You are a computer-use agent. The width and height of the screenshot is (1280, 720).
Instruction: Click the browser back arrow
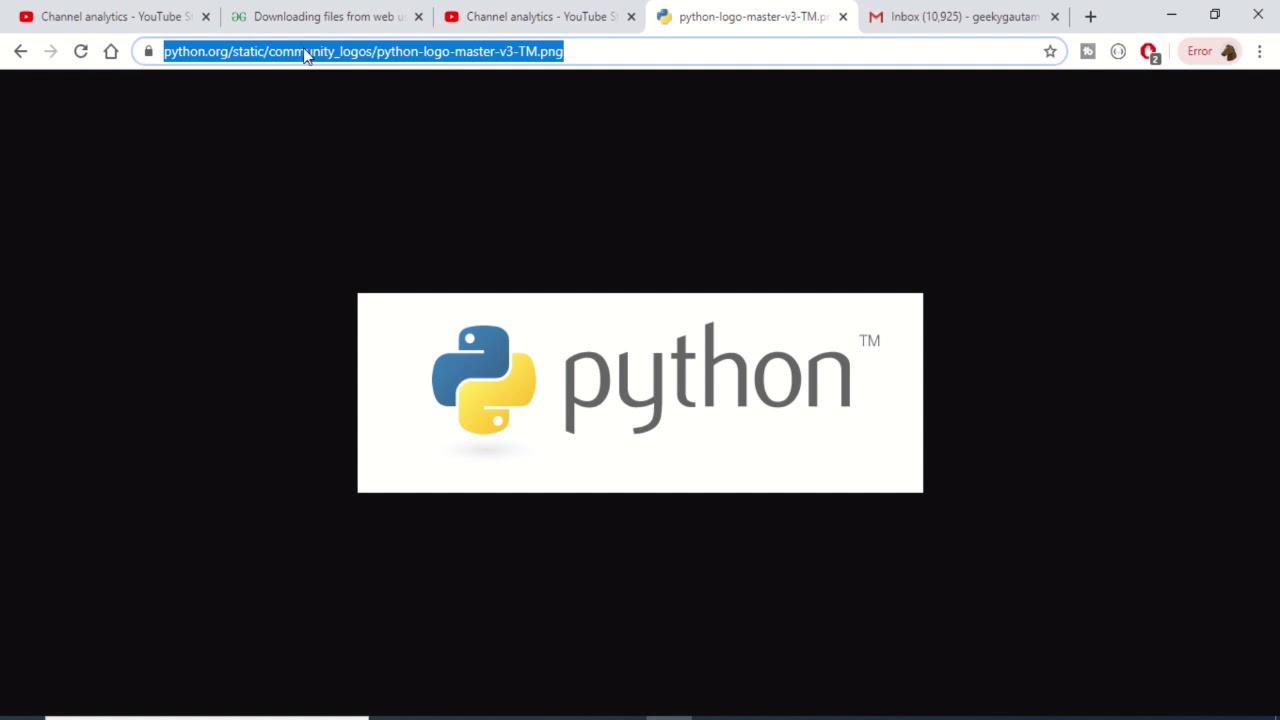coord(21,51)
